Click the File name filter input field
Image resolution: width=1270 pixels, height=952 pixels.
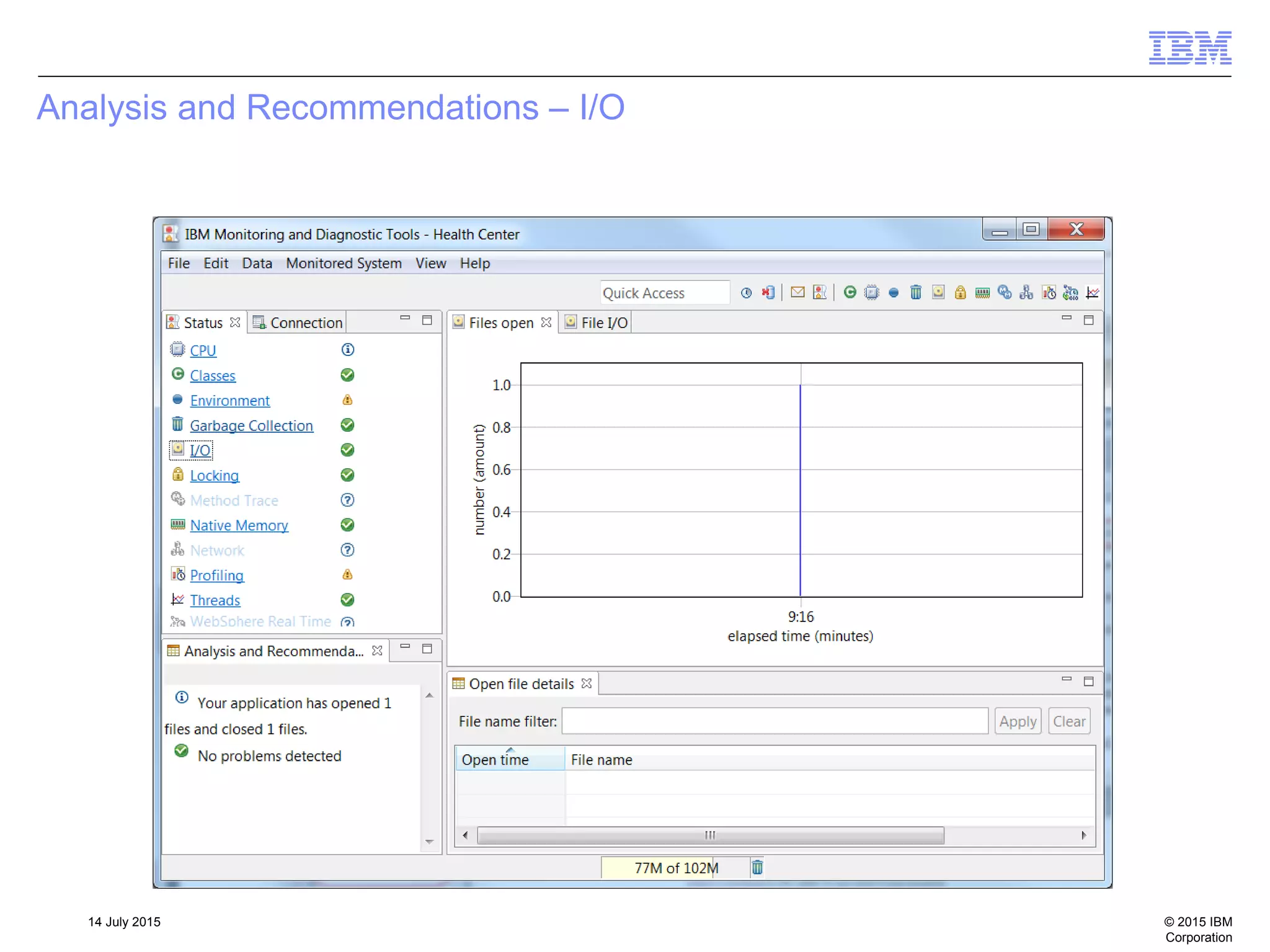[x=775, y=721]
